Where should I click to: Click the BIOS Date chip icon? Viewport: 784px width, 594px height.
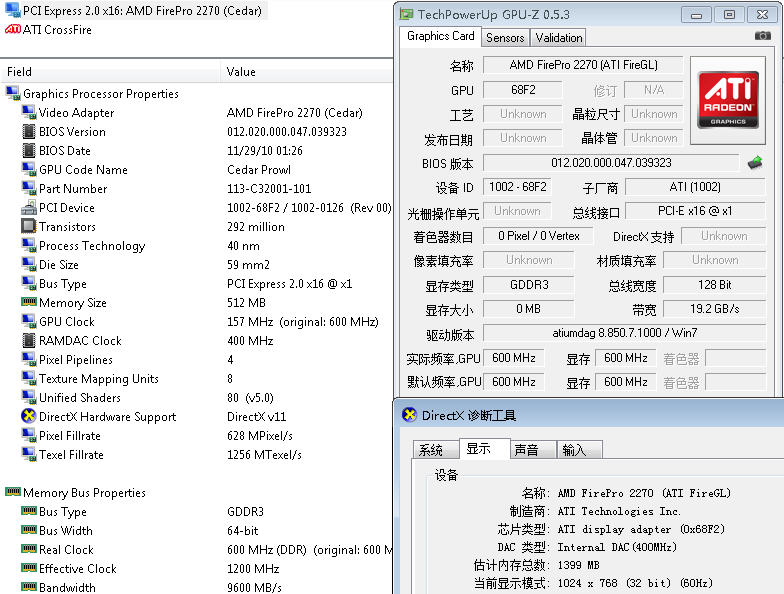29,150
